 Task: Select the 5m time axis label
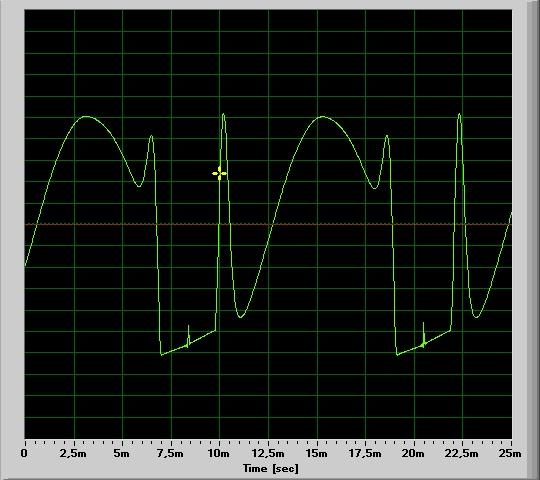(x=122, y=453)
